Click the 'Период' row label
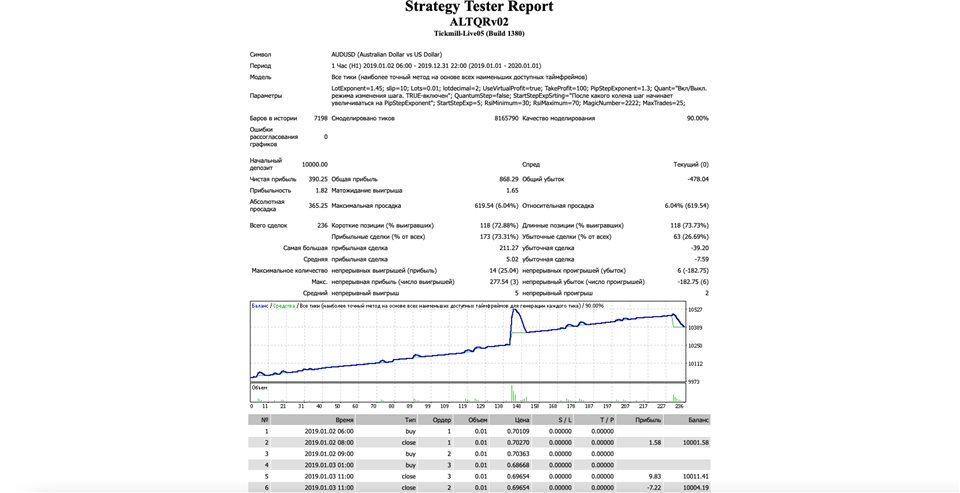960x493 pixels. point(260,66)
